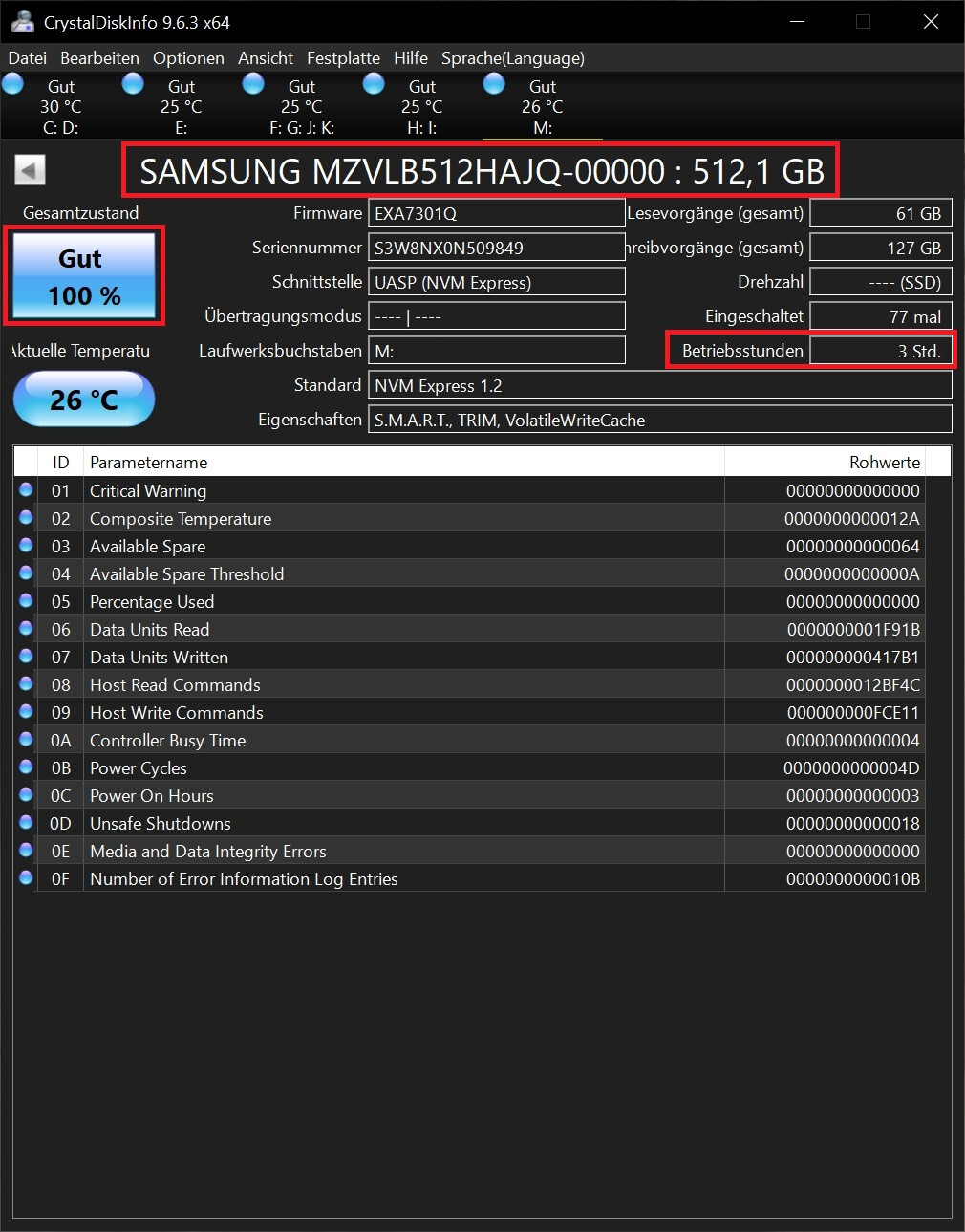This screenshot has width=965, height=1232.
Task: Go to previous disk with left arrow
Action: (30, 171)
